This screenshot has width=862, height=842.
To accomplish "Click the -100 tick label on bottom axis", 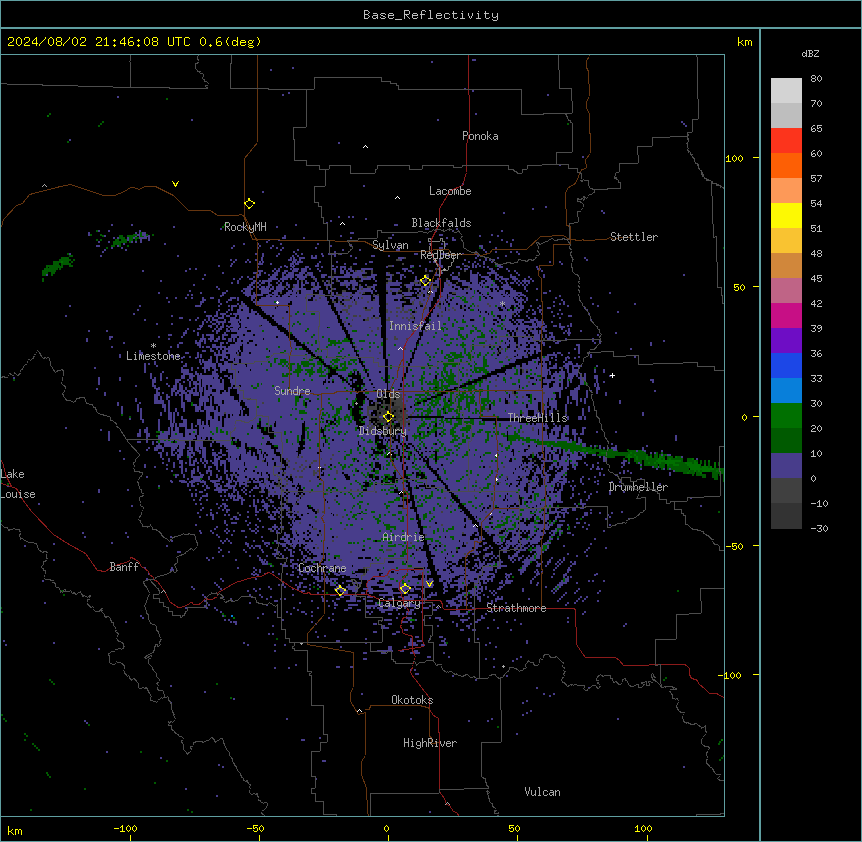I will coord(125,828).
